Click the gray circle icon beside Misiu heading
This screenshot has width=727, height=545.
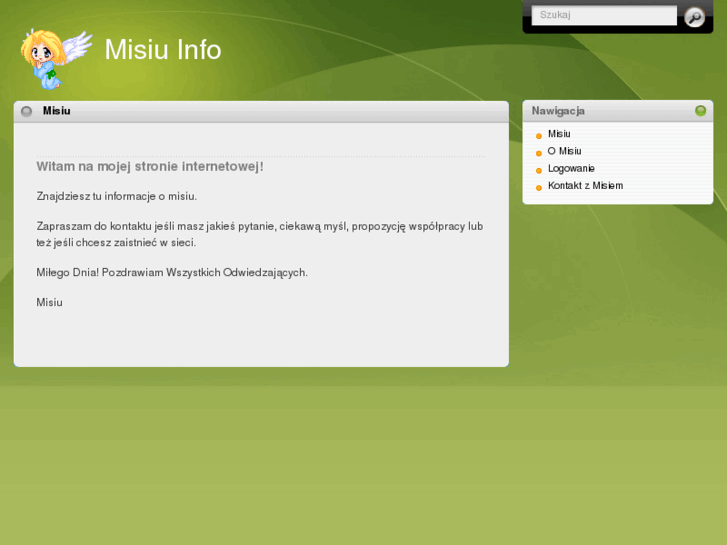pyautogui.click(x=26, y=111)
